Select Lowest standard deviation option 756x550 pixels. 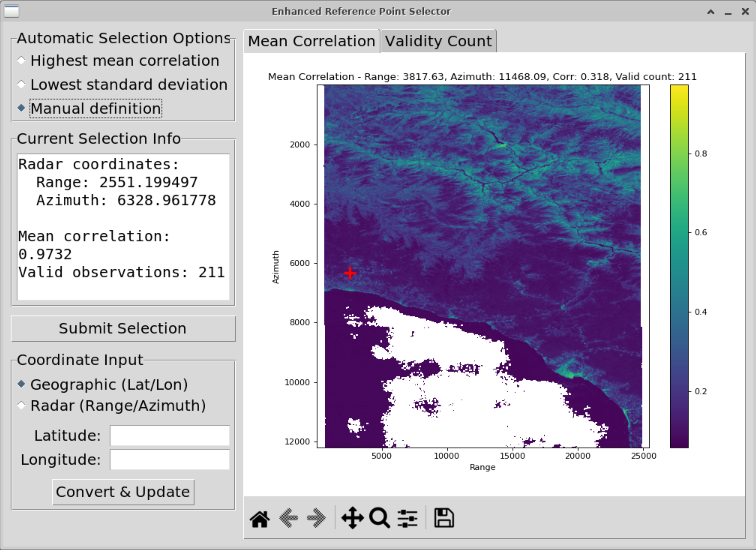[x=123, y=85]
